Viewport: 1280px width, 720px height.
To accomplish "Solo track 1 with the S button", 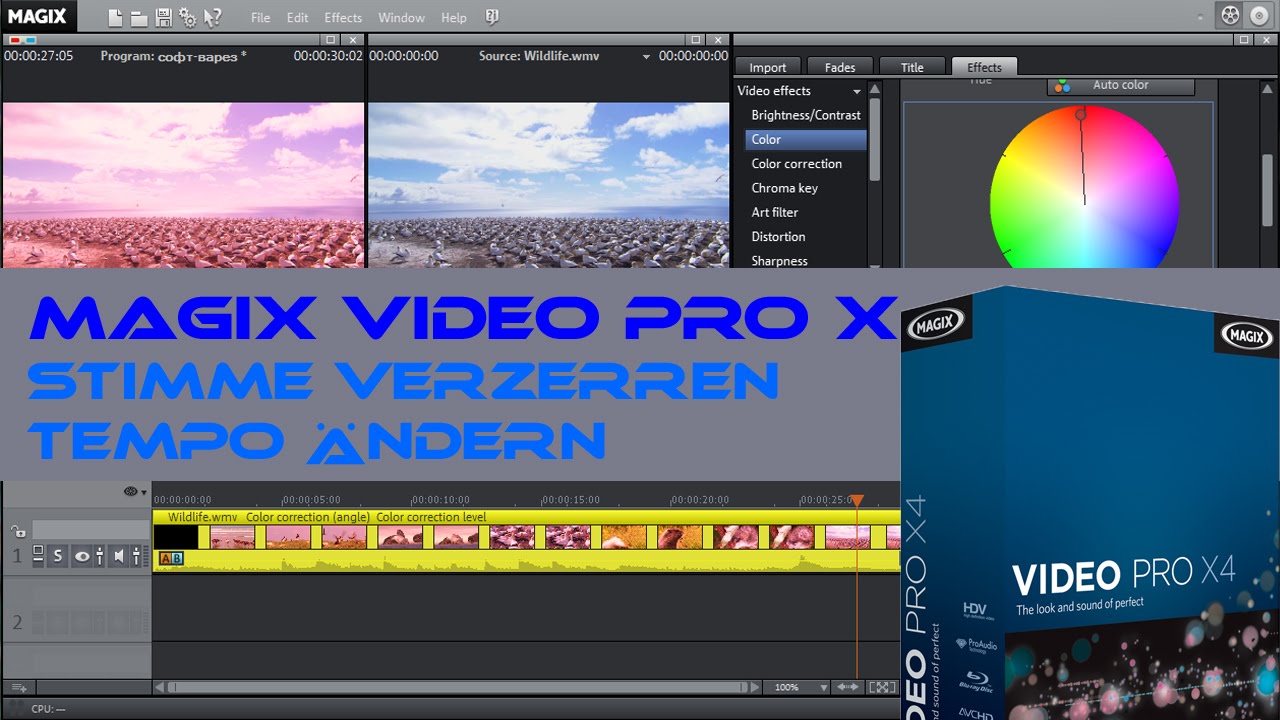I will click(58, 556).
